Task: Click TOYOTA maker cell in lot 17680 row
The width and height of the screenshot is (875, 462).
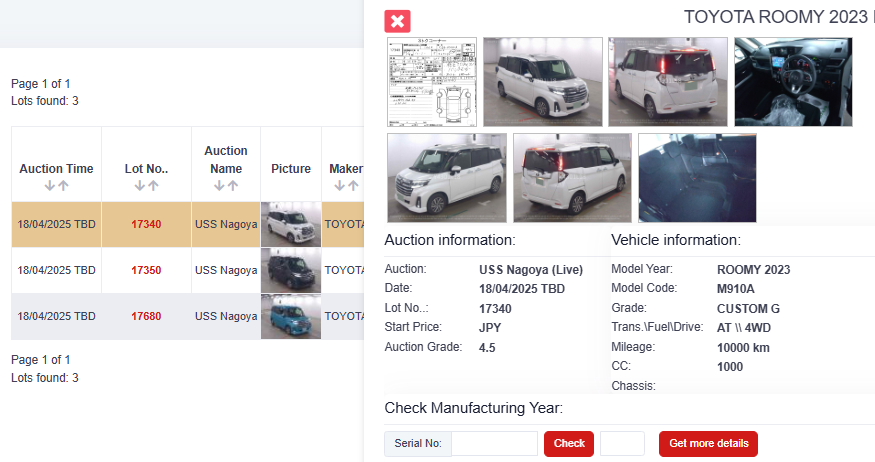Action: coord(344,316)
